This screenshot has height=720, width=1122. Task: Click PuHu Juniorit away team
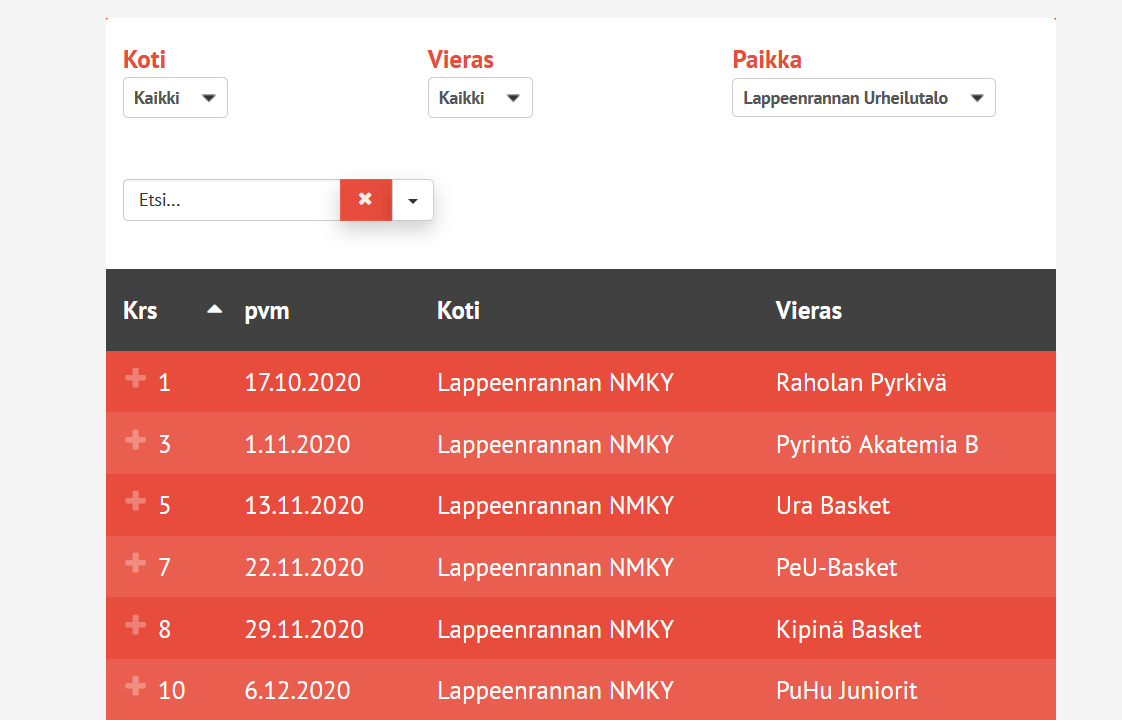(847, 691)
